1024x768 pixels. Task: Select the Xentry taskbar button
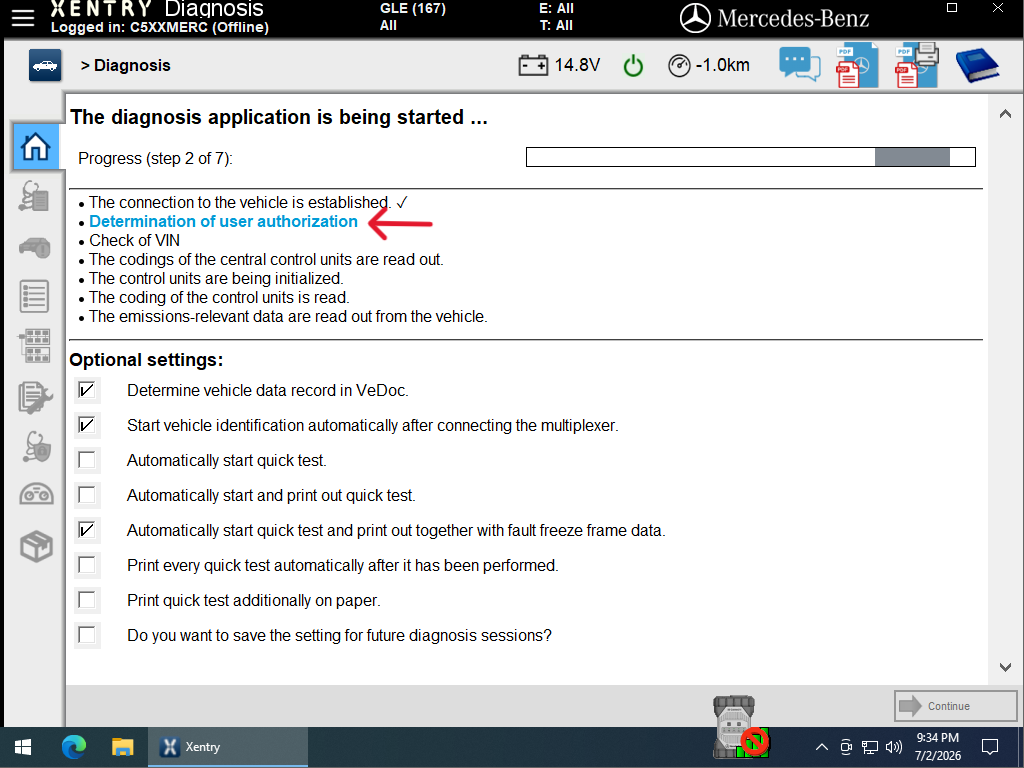[x=227, y=746]
